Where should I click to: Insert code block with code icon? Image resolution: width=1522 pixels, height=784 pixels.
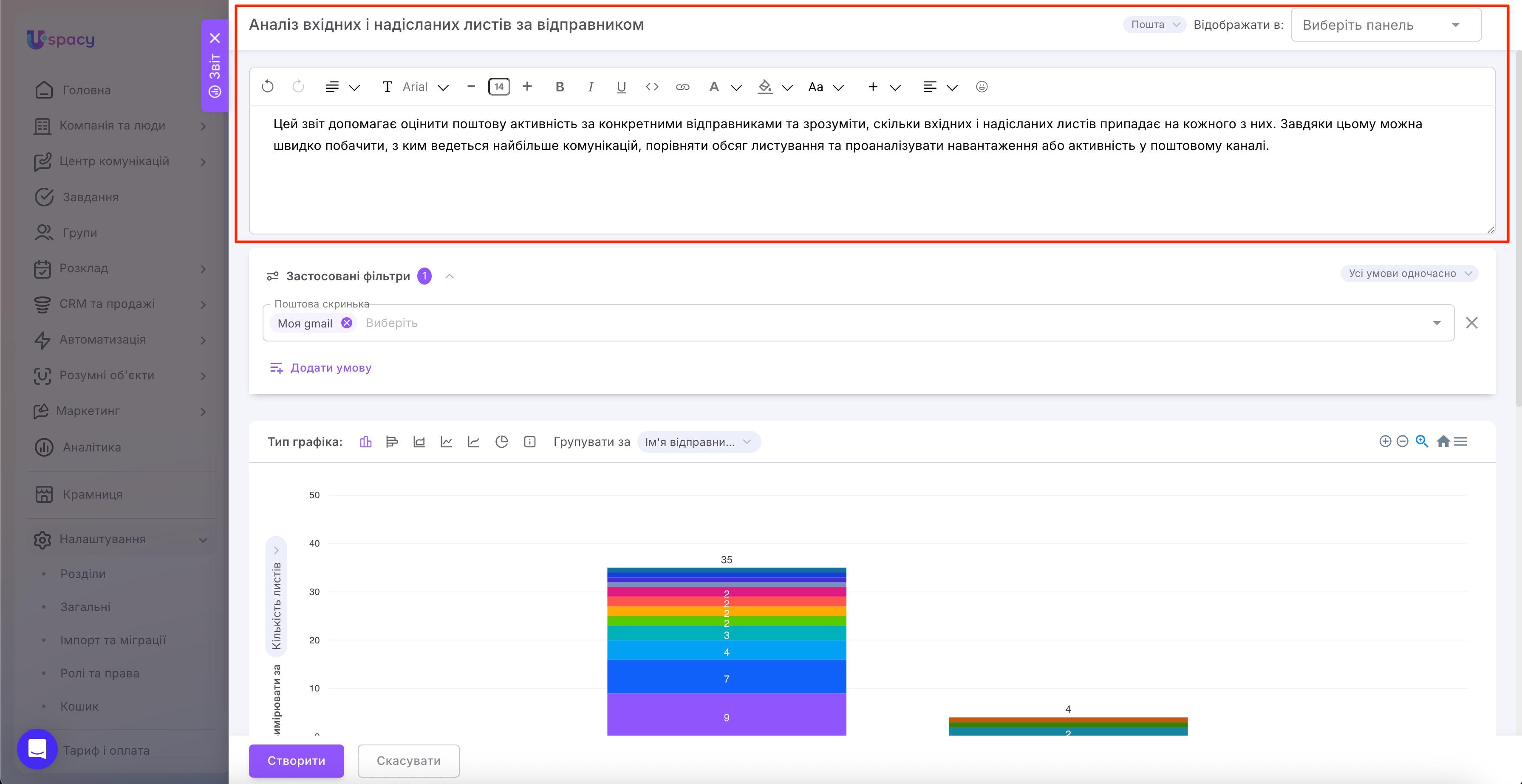652,87
